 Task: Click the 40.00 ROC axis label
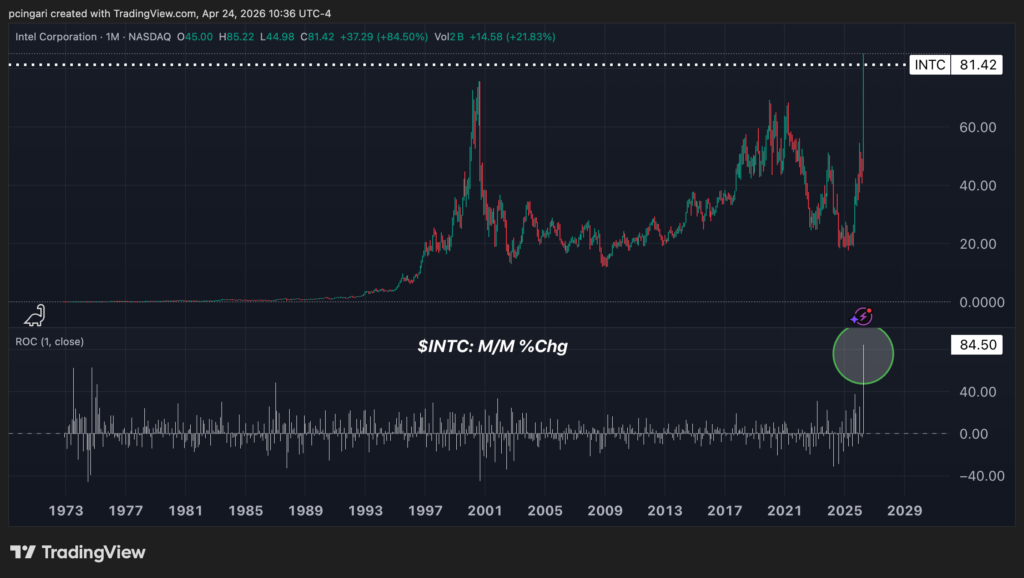pos(978,392)
